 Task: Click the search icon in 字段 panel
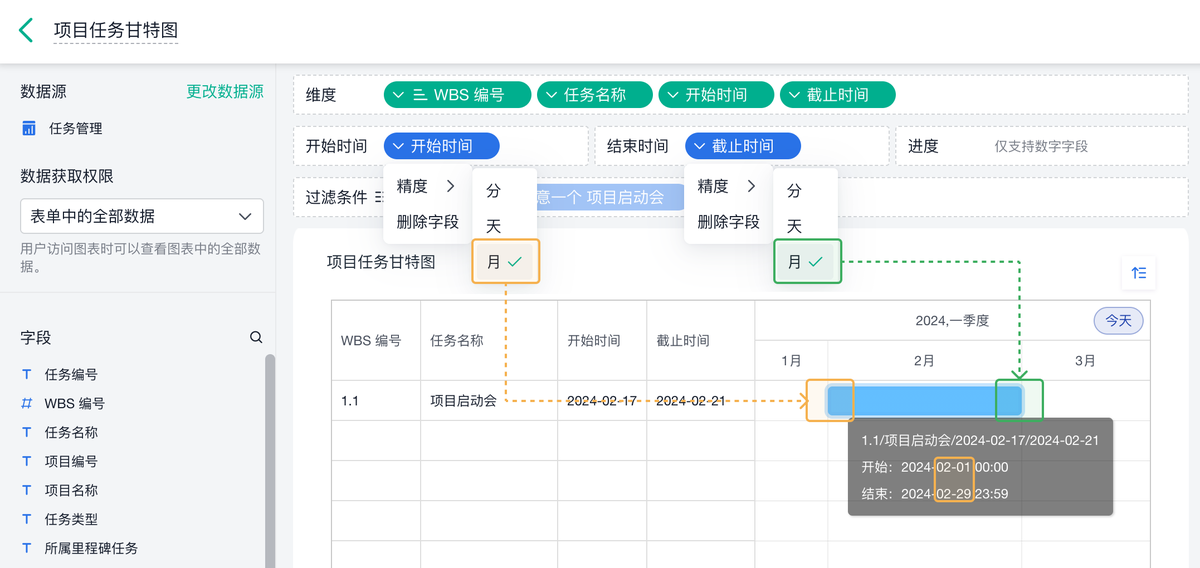point(256,338)
